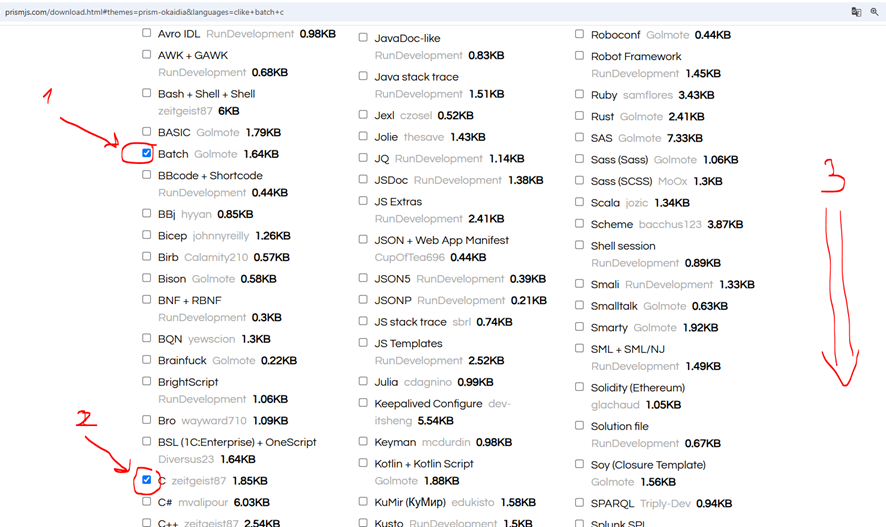Viewport: 886px width, 527px height.
Task: Open the MoOx author link by Sass (SCSS)
Action: tap(672, 182)
